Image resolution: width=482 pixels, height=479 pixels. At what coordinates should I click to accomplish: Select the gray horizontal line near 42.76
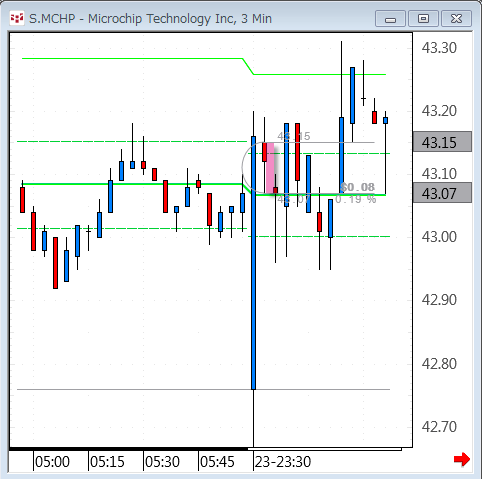coord(203,389)
